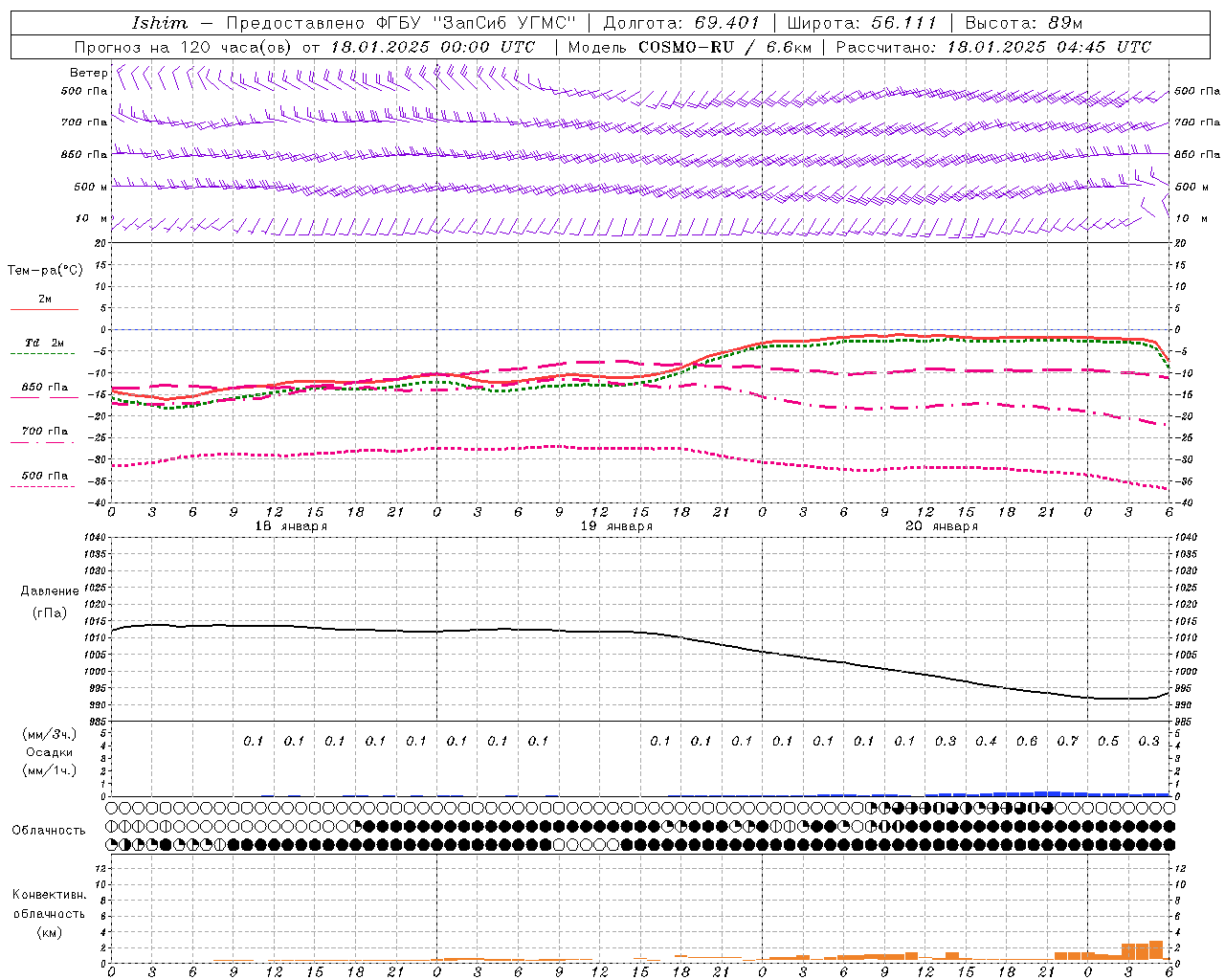Select the "Долгота: 69.401" header field

pyautogui.click(x=681, y=23)
